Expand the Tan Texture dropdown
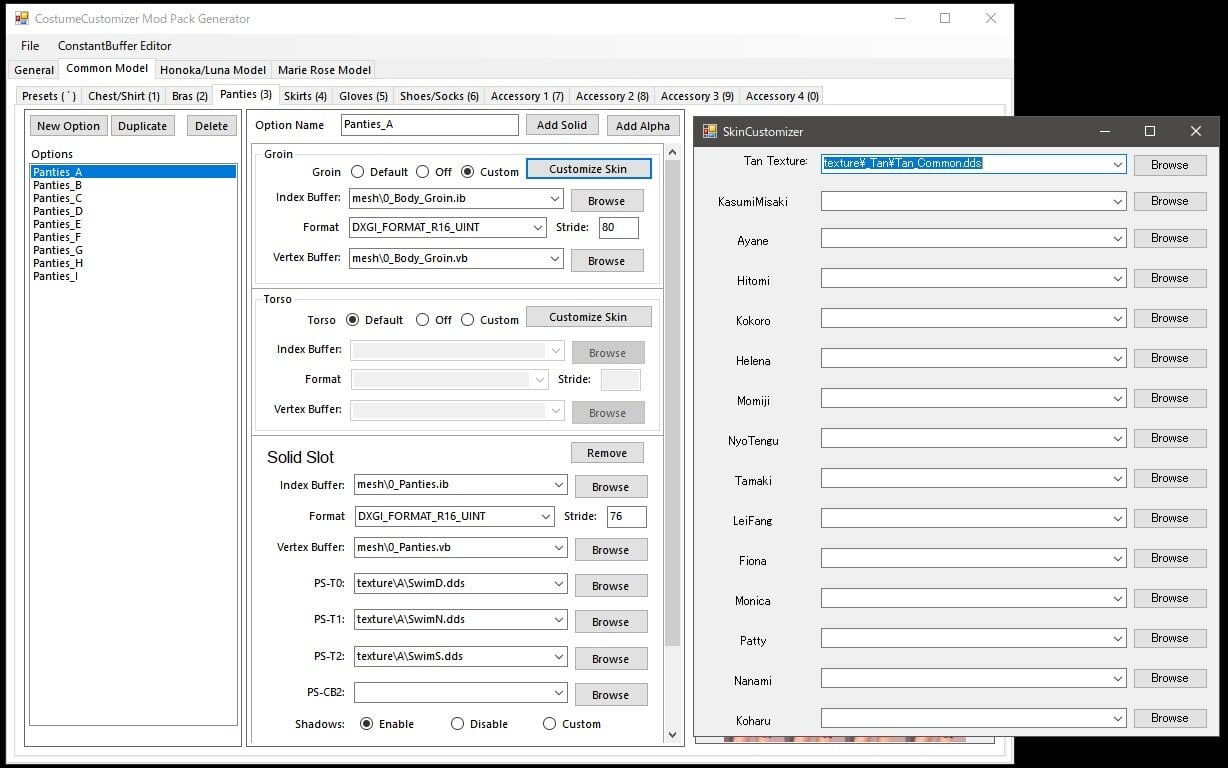 [1117, 164]
